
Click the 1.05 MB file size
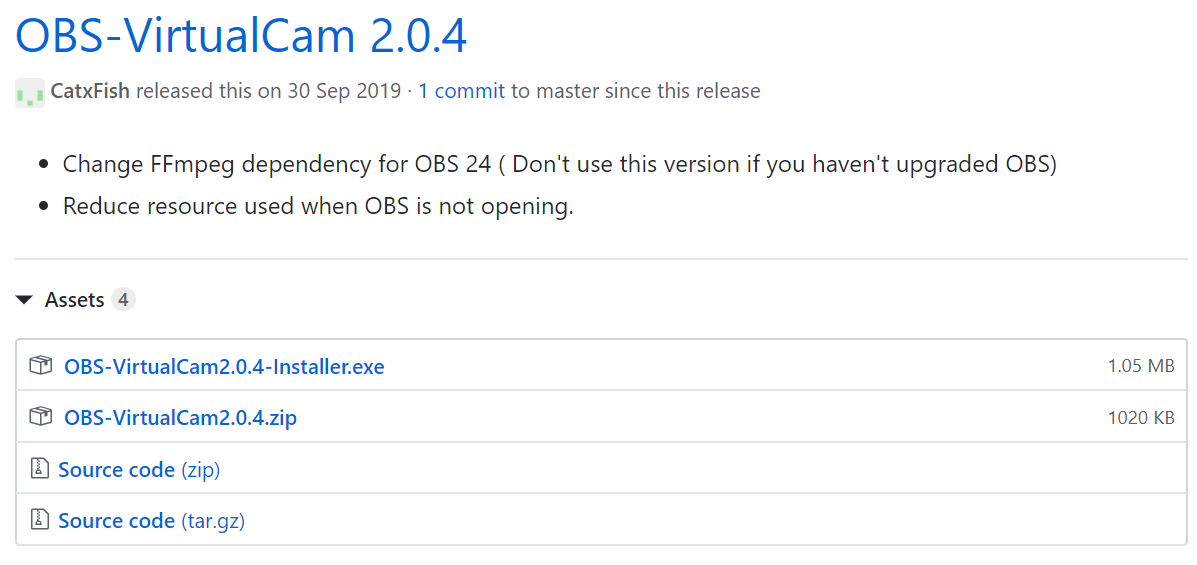pos(1140,366)
